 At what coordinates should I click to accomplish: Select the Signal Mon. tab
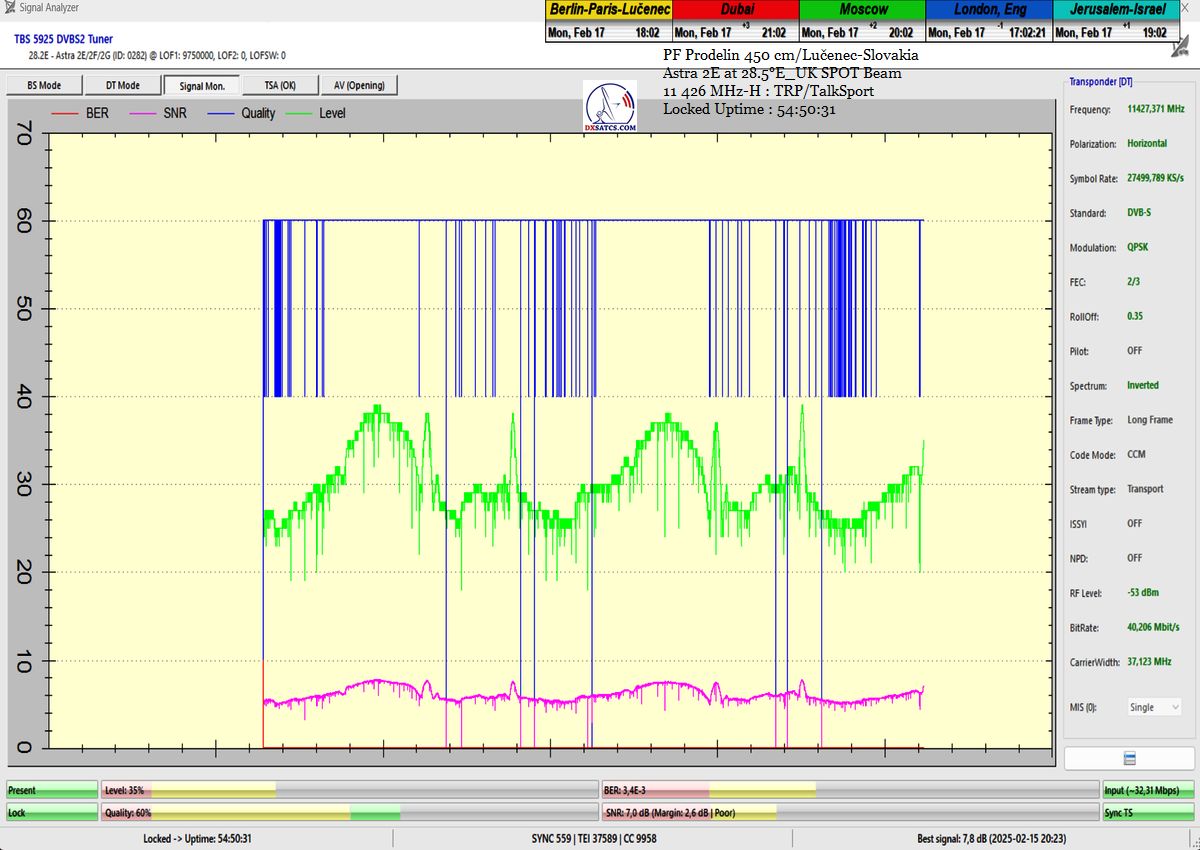201,86
